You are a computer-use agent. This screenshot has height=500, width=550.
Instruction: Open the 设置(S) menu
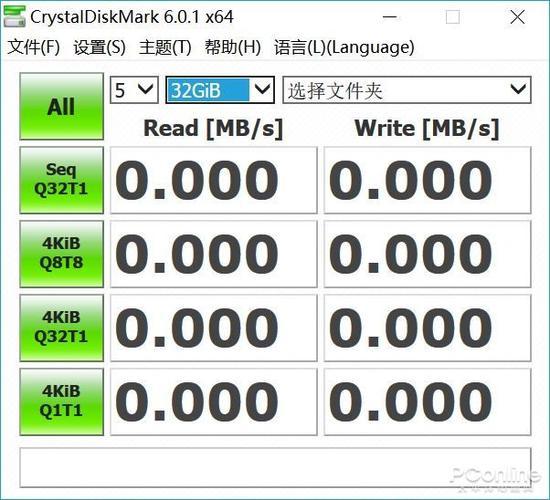99,47
